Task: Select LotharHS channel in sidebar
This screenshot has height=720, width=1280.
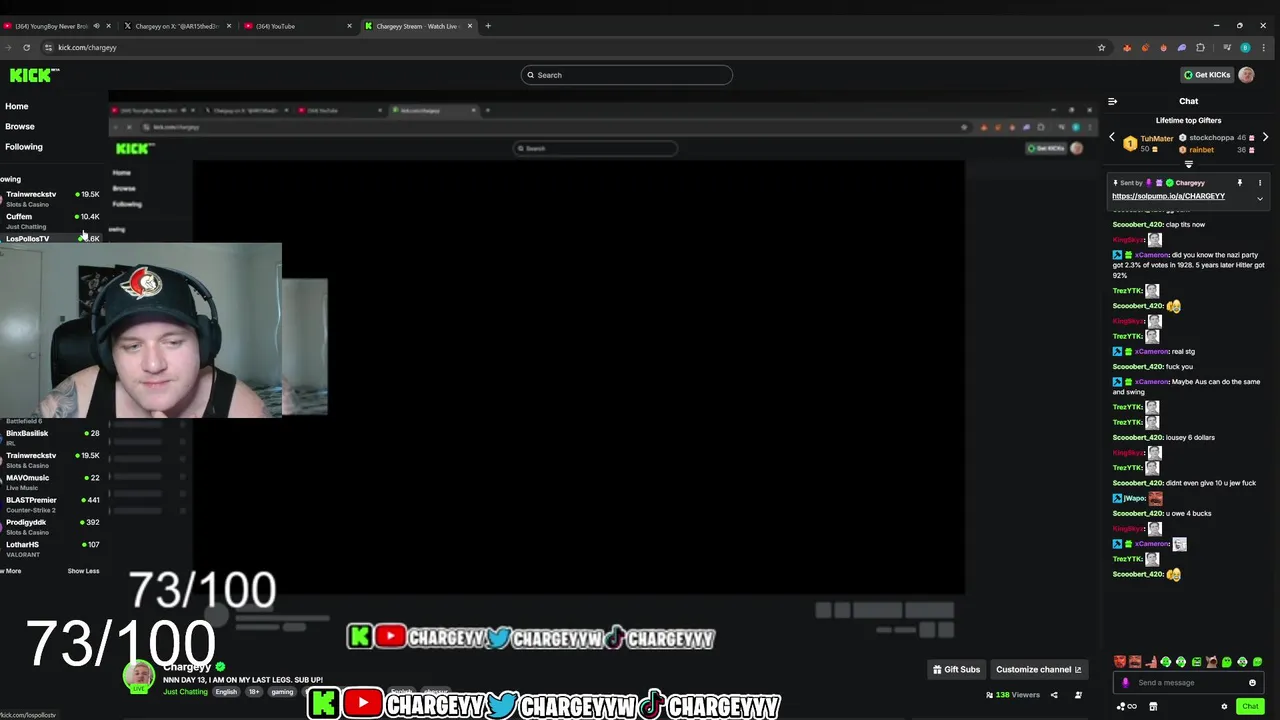Action: click(x=50, y=548)
